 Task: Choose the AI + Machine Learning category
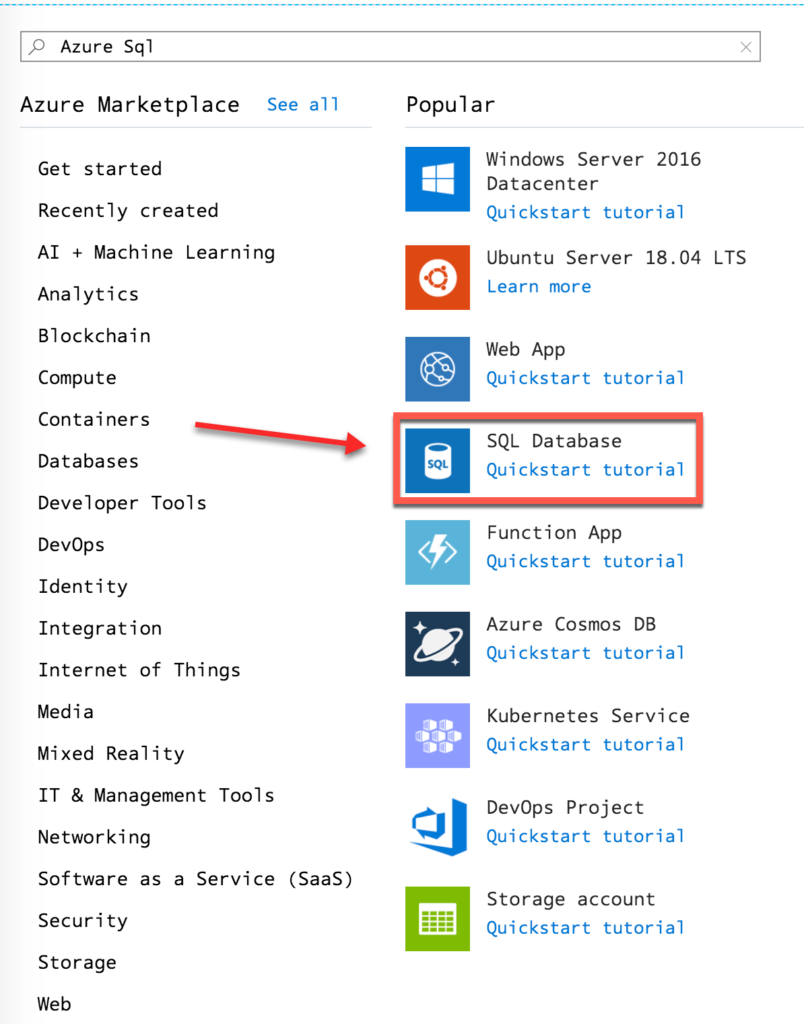157,253
